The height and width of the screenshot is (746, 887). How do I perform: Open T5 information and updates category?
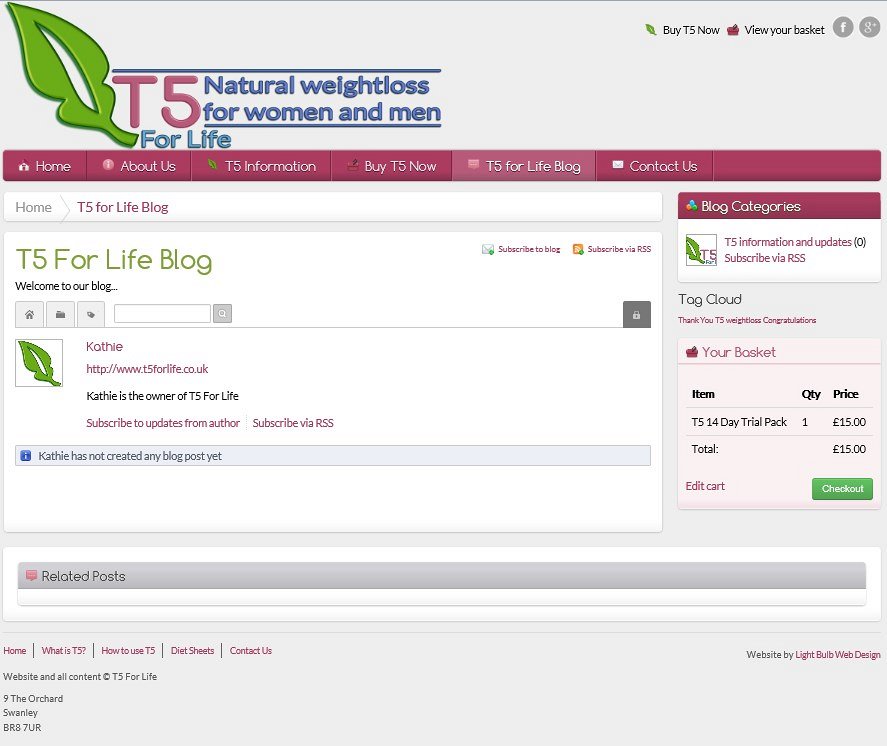tap(788, 242)
